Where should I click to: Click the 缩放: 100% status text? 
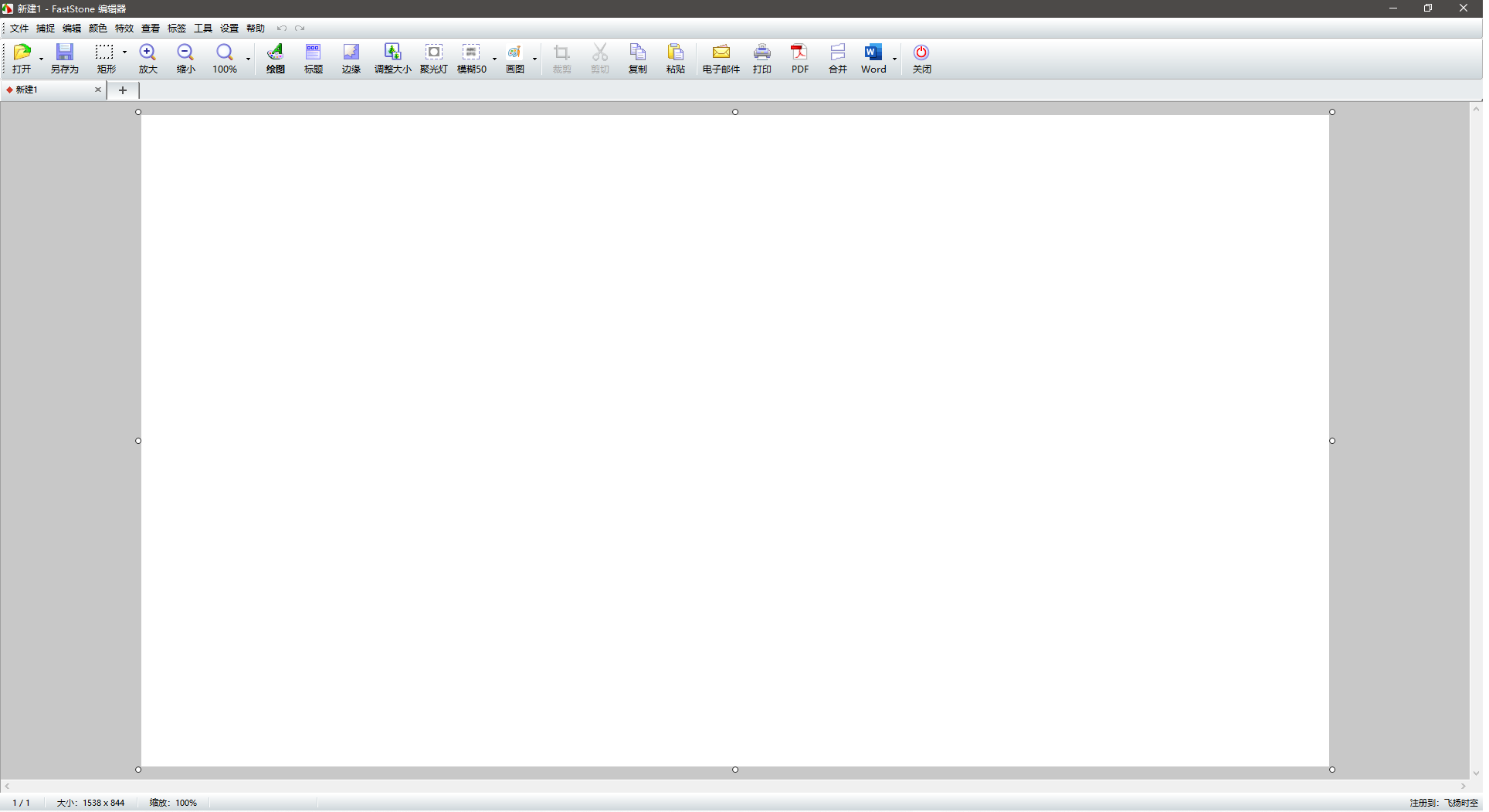(x=173, y=803)
